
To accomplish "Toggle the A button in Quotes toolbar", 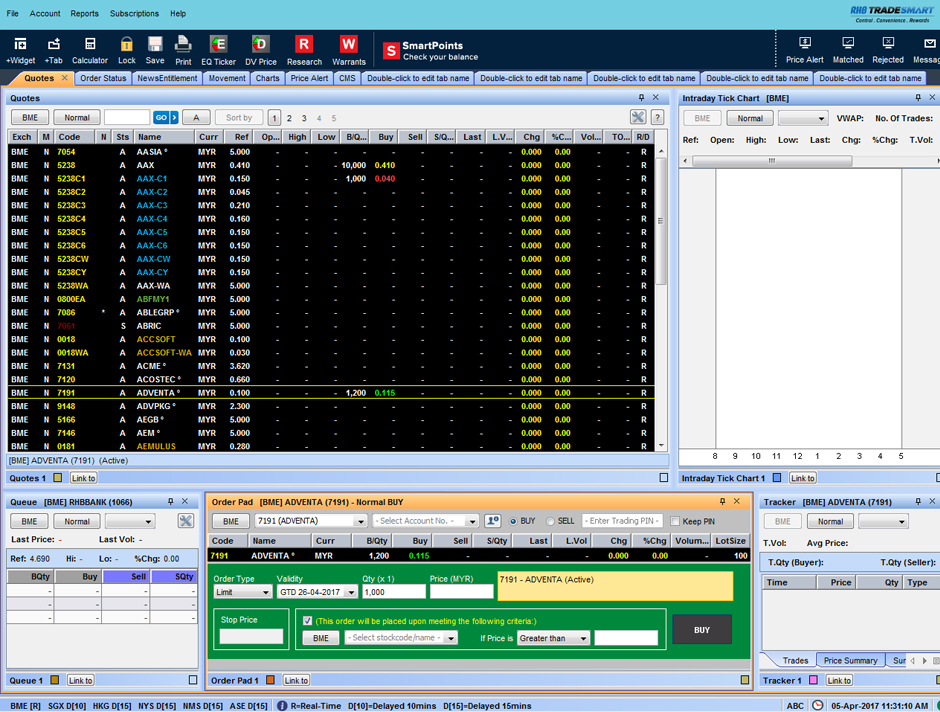I will click(x=196, y=117).
